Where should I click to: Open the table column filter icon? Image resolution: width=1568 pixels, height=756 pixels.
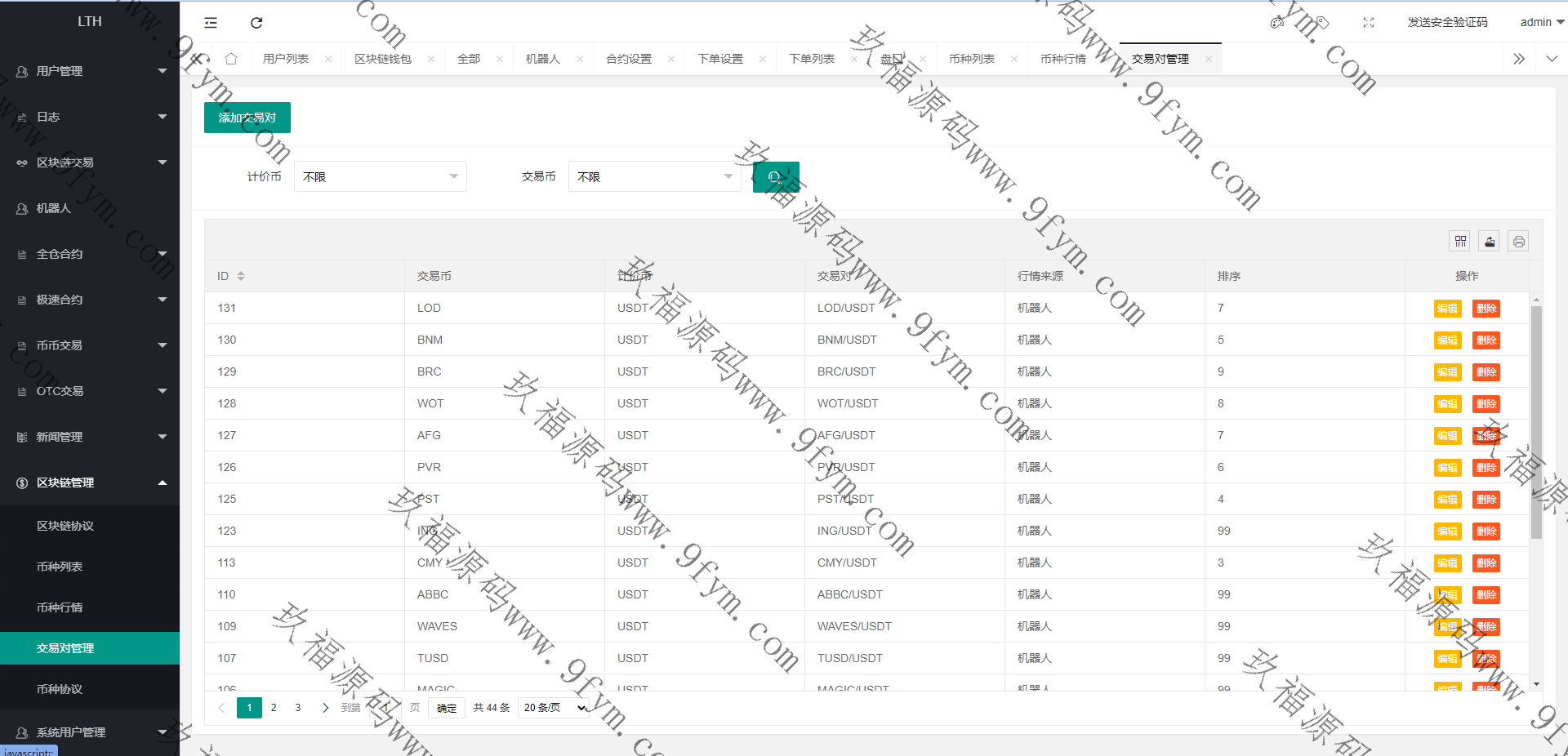point(1460,242)
